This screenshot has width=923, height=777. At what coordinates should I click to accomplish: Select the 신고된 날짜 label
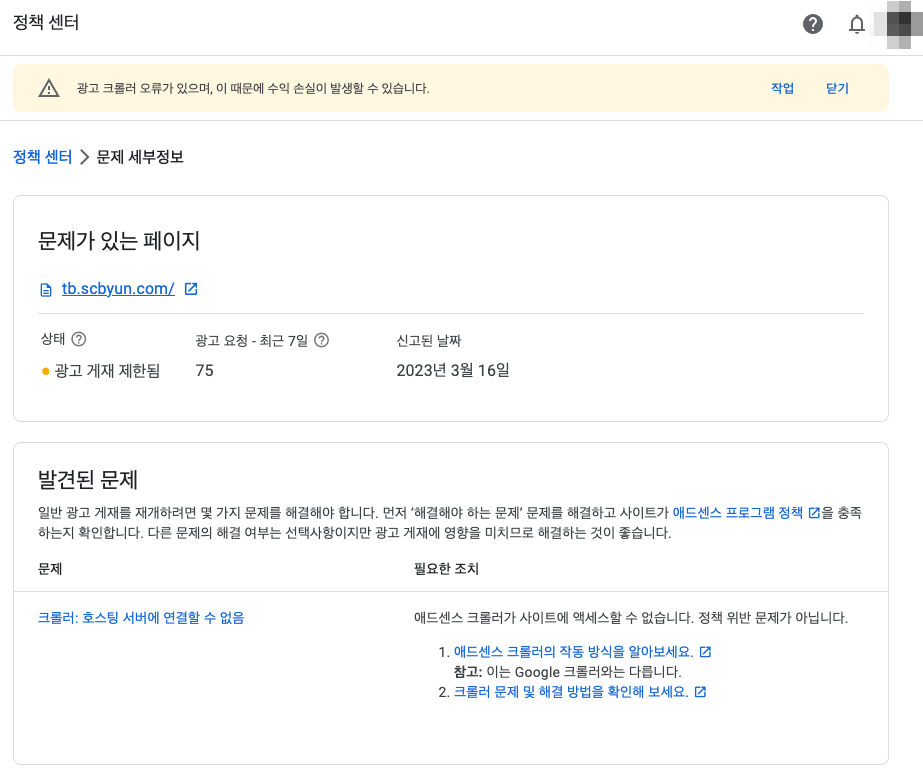point(429,340)
